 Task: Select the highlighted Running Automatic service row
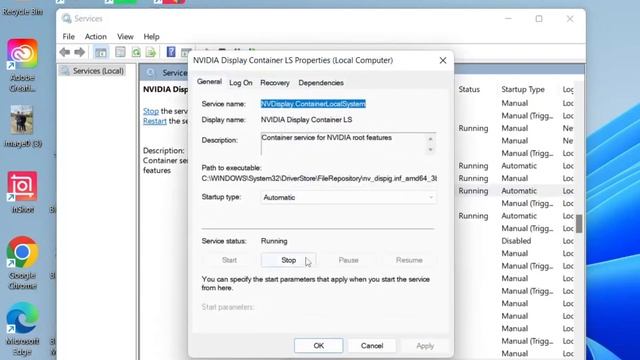(x=515, y=191)
